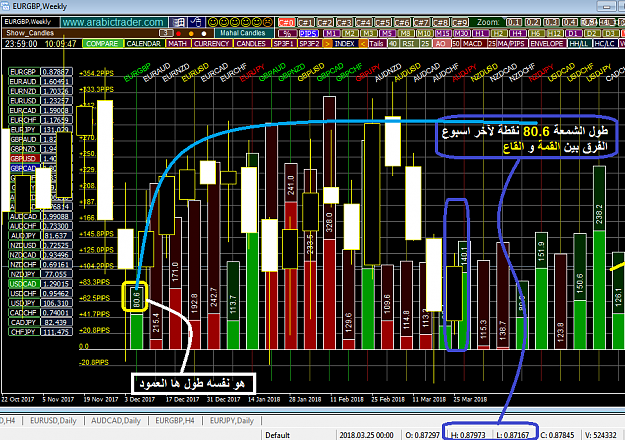Select the H4 timeframe

[x=517, y=33]
